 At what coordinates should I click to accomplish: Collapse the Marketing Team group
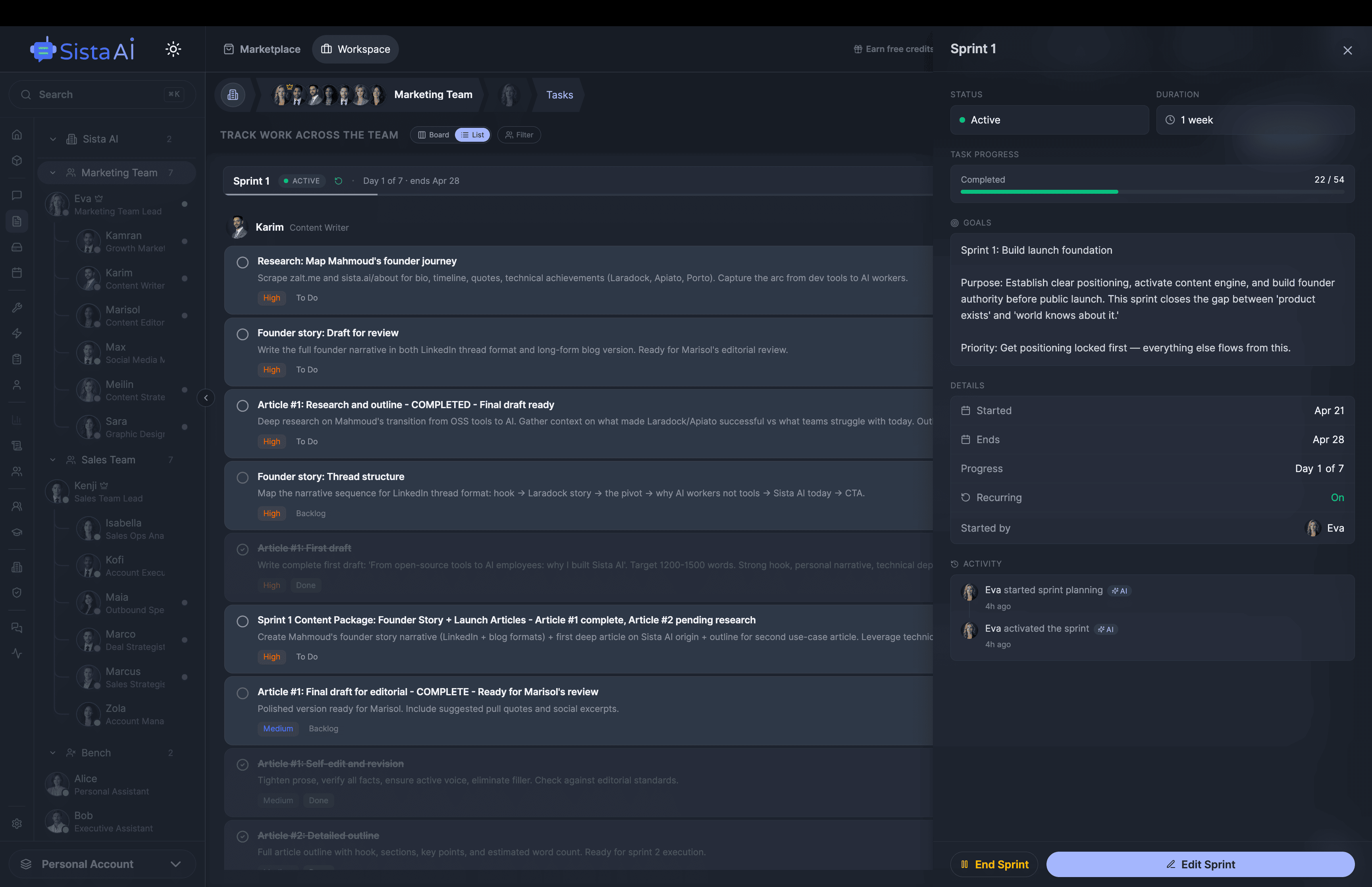53,173
